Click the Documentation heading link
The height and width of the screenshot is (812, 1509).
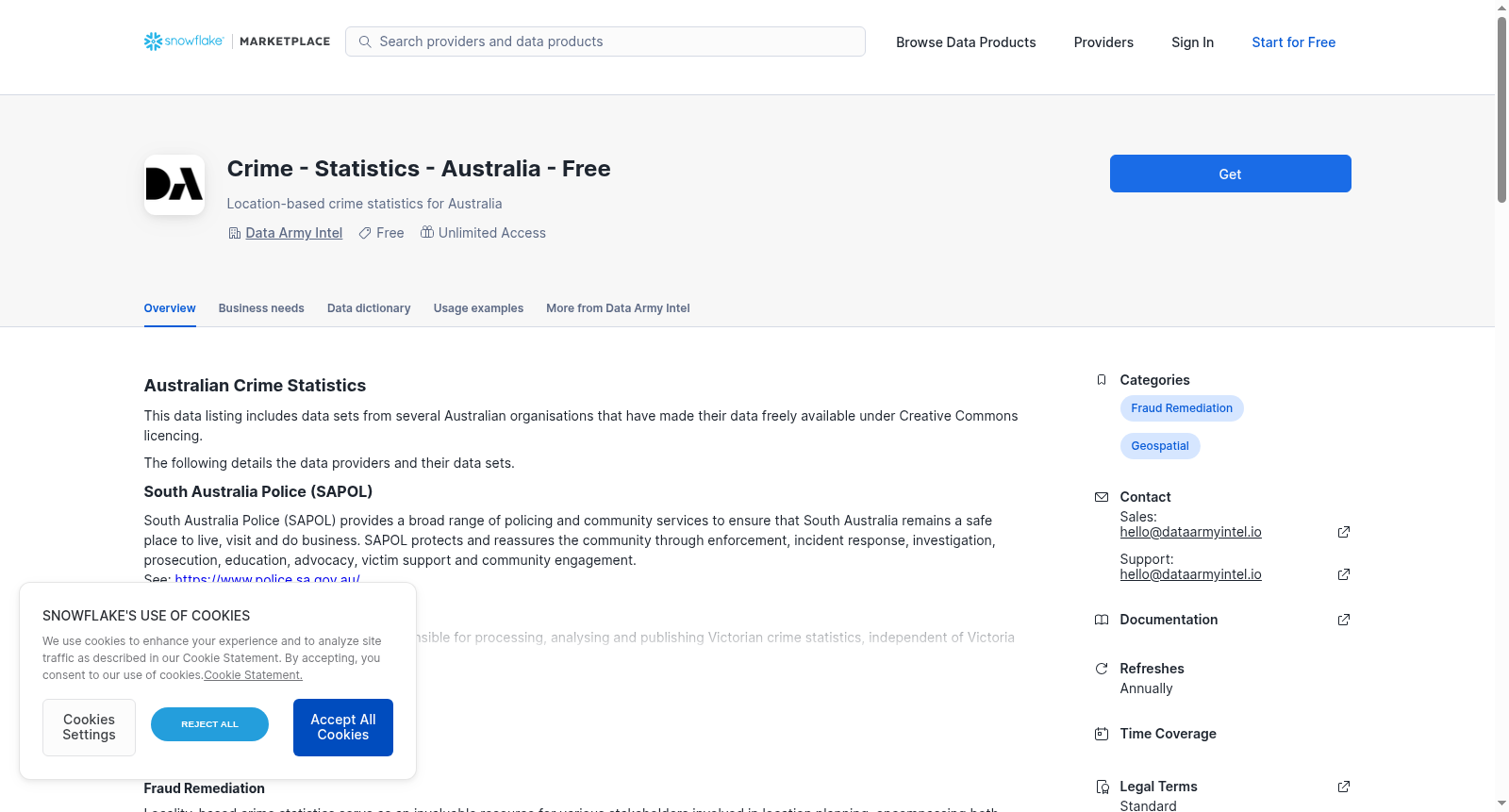[x=1169, y=620]
